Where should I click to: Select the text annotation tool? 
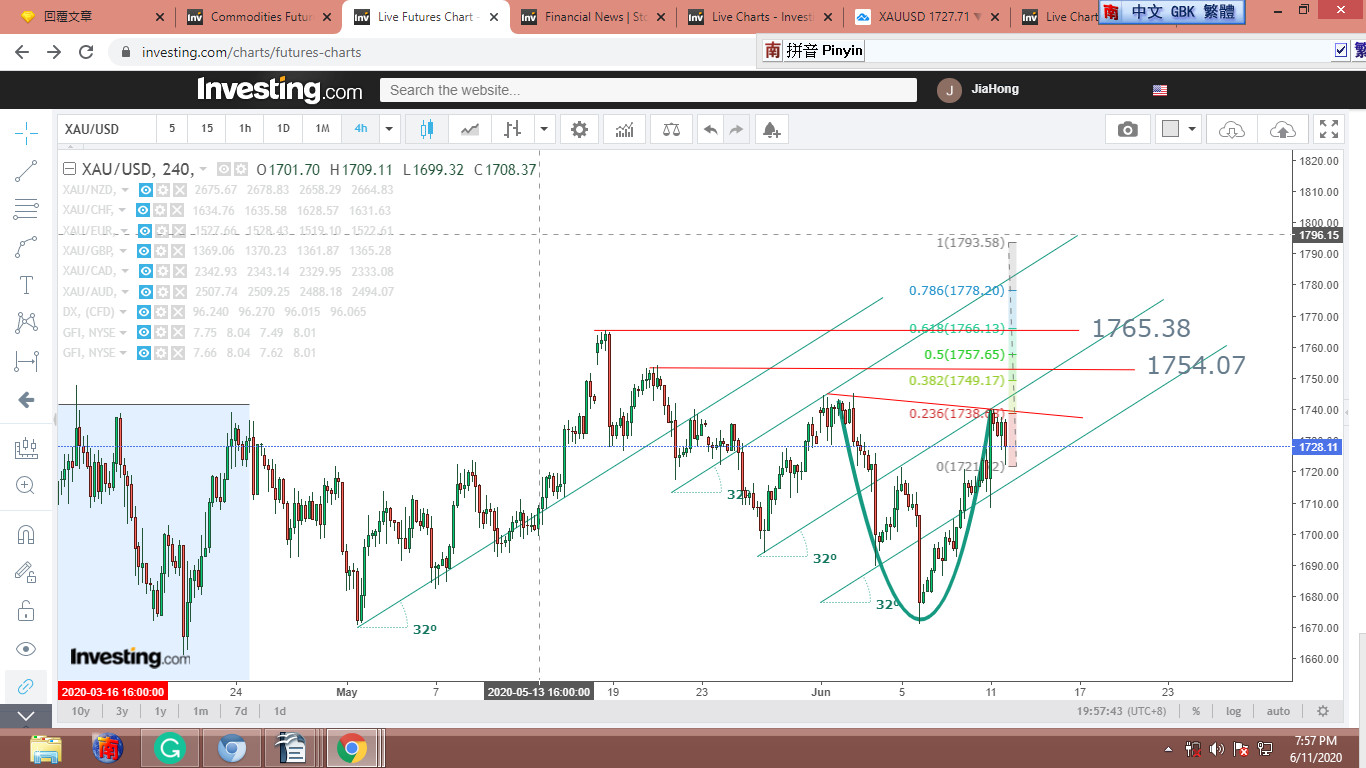tap(26, 285)
